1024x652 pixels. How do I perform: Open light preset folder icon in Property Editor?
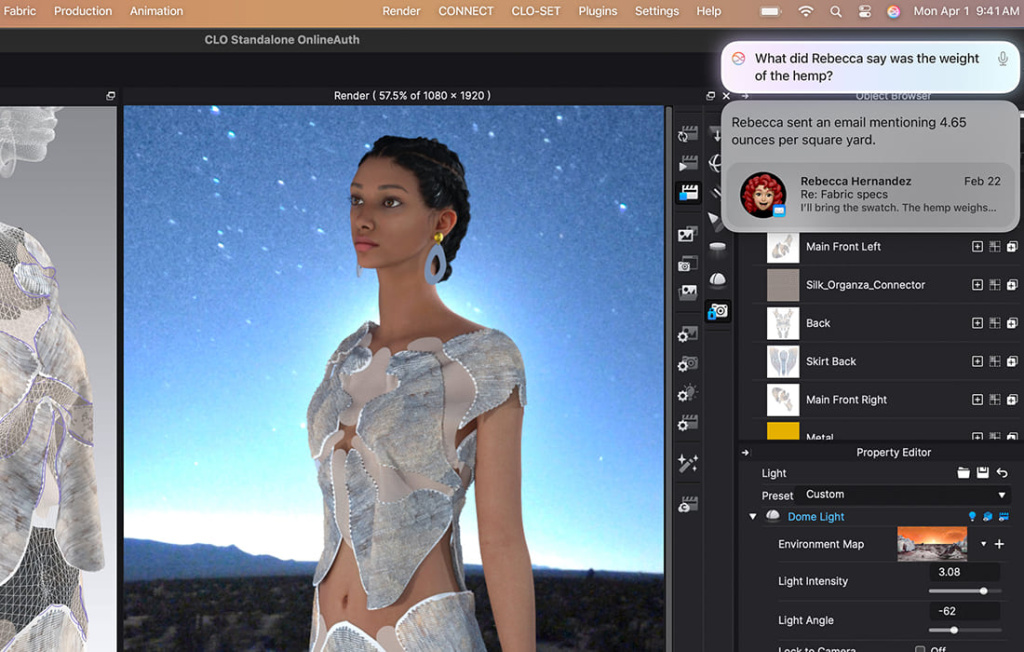click(x=963, y=473)
